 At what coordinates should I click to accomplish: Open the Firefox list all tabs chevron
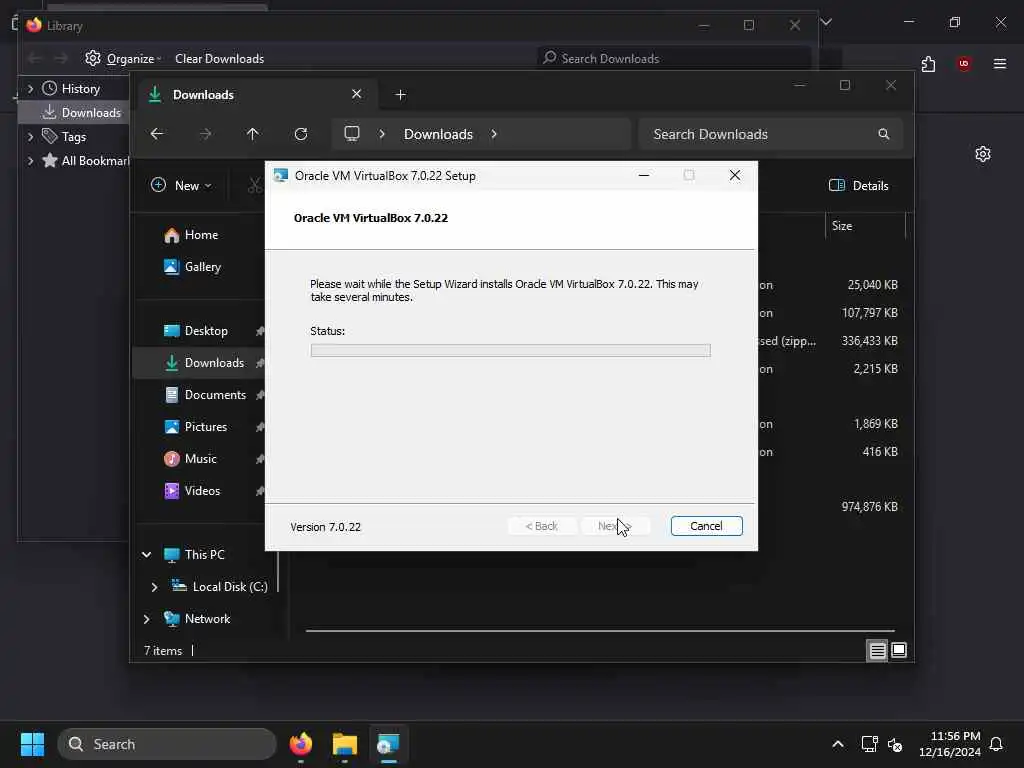(x=826, y=22)
